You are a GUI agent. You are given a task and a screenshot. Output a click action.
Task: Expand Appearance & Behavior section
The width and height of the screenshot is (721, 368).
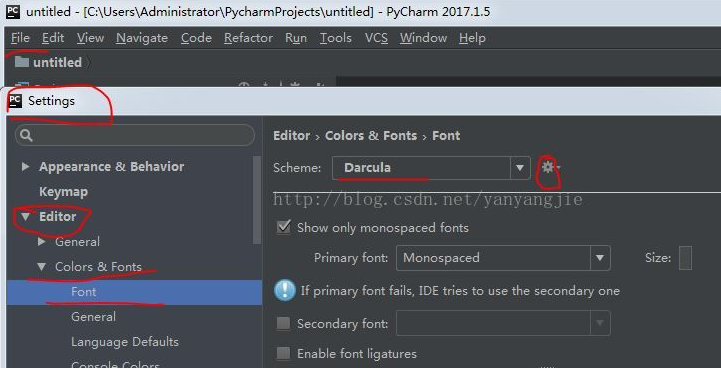25,167
